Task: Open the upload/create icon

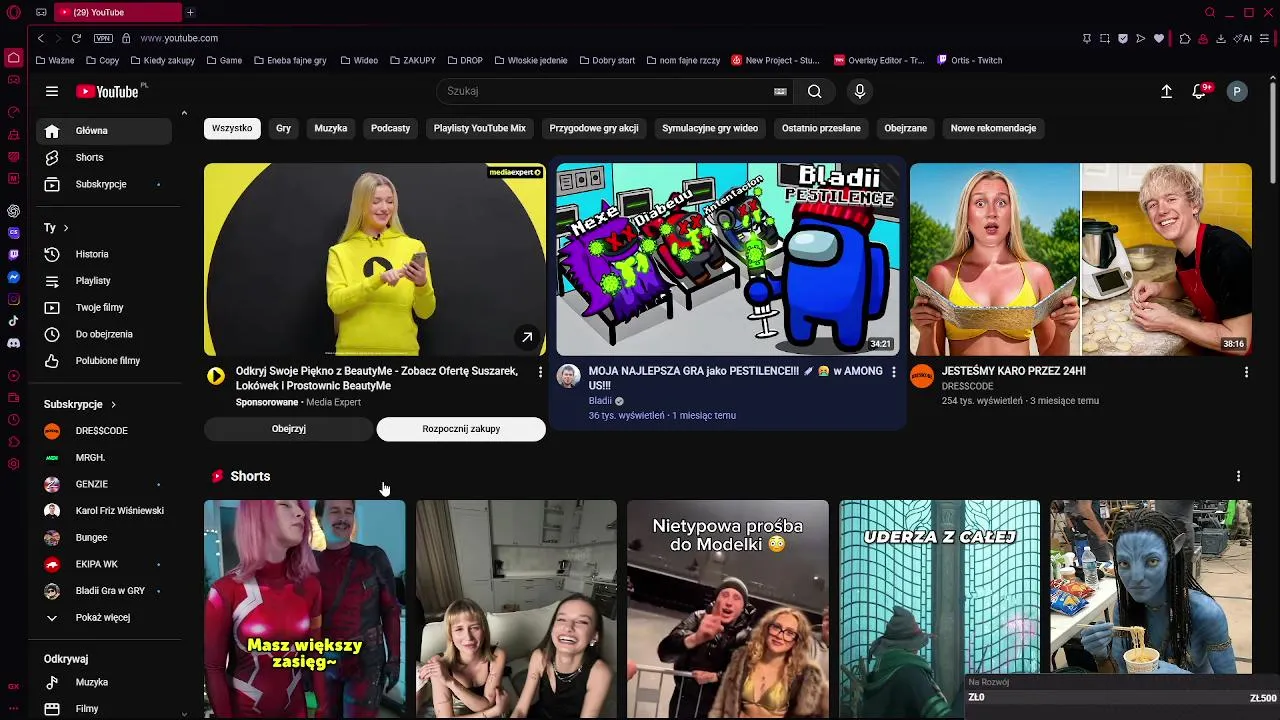Action: (x=1166, y=91)
